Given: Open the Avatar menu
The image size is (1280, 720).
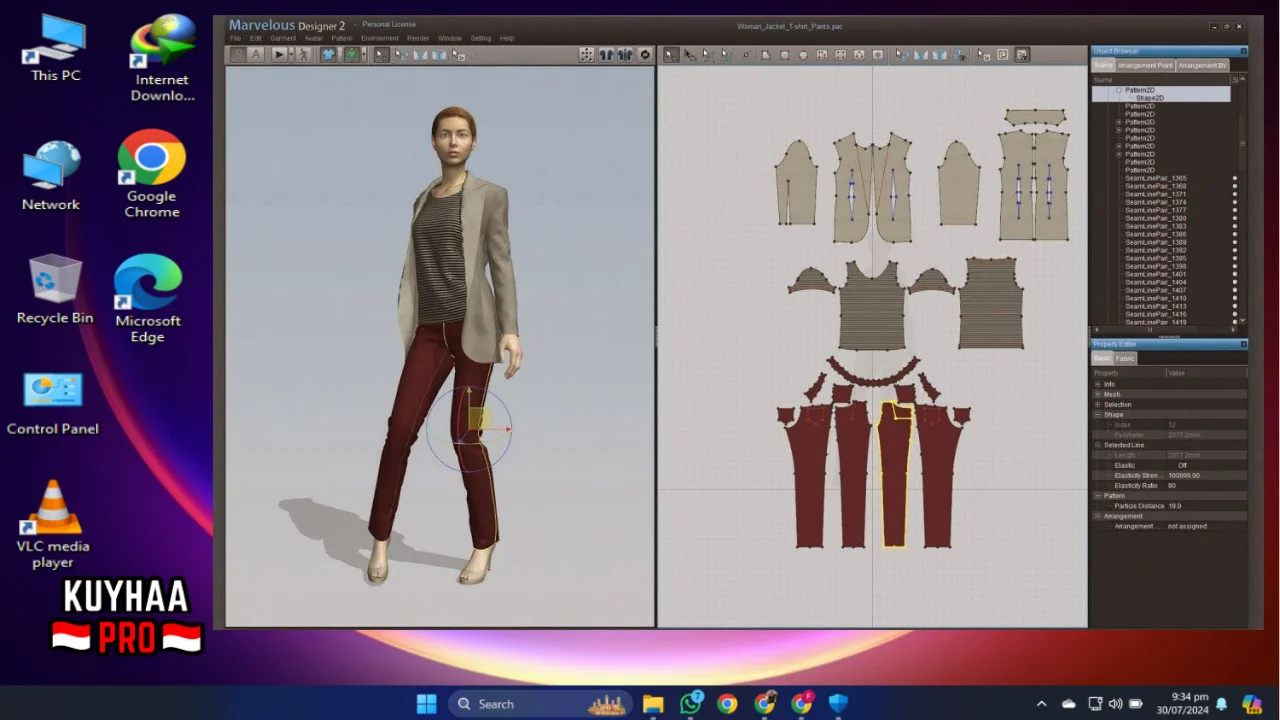Looking at the screenshot, I should click(313, 38).
